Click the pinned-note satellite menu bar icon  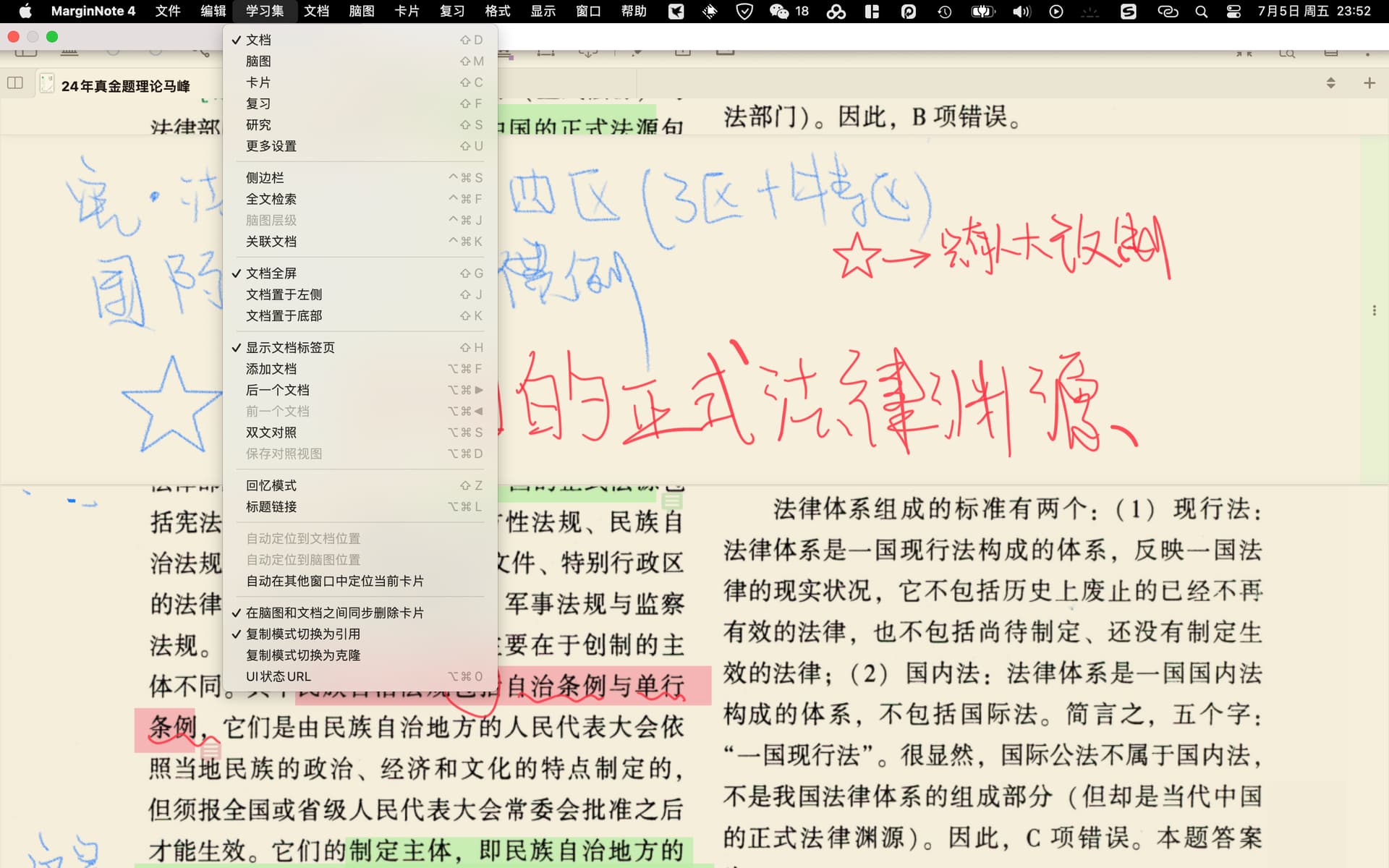pyautogui.click(x=710, y=11)
